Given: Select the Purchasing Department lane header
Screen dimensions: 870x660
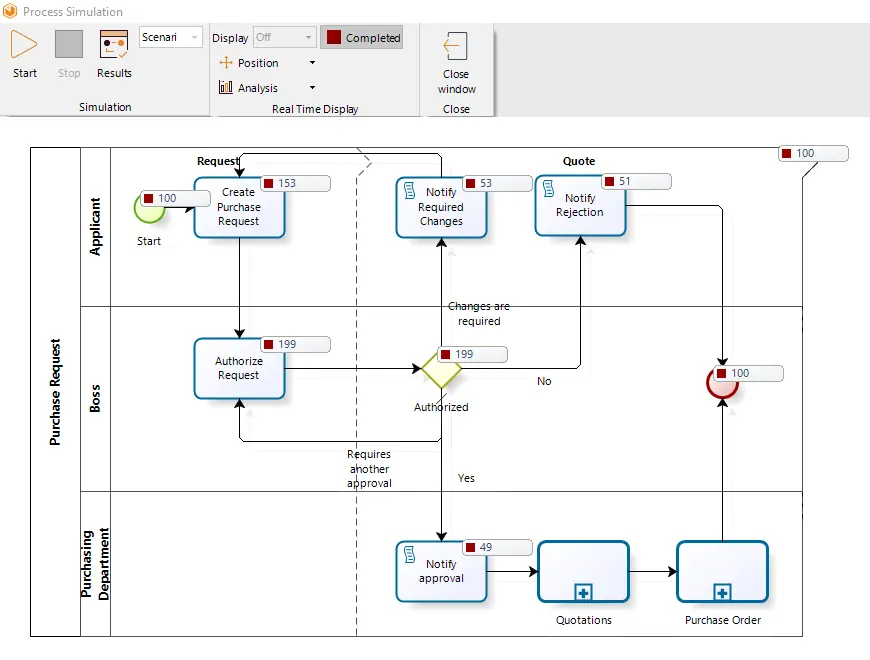Looking at the screenshot, I should (95, 564).
